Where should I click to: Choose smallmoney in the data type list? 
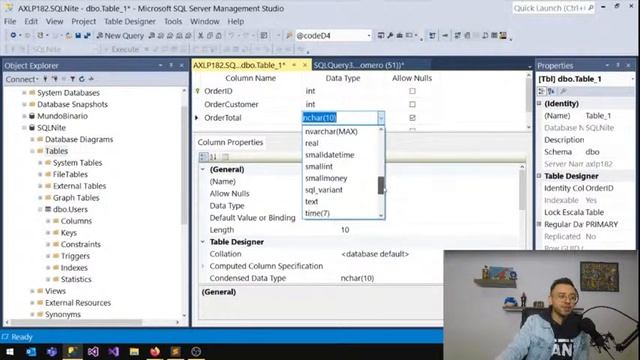coord(326,178)
